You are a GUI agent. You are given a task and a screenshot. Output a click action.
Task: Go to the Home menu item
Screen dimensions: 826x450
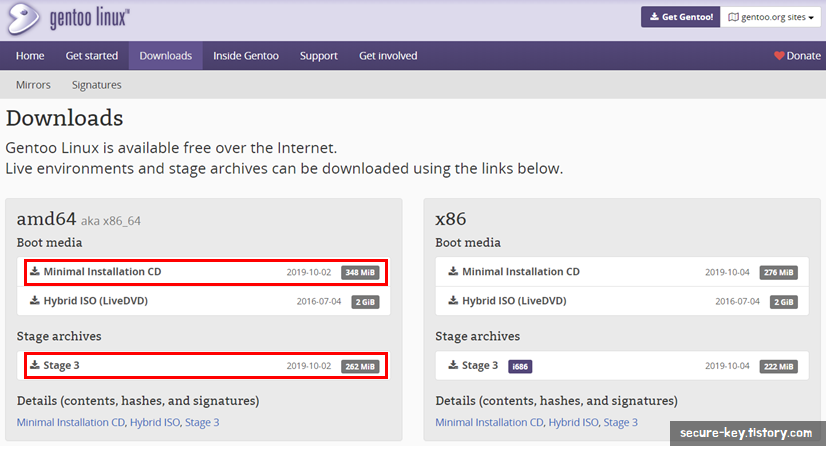(30, 56)
